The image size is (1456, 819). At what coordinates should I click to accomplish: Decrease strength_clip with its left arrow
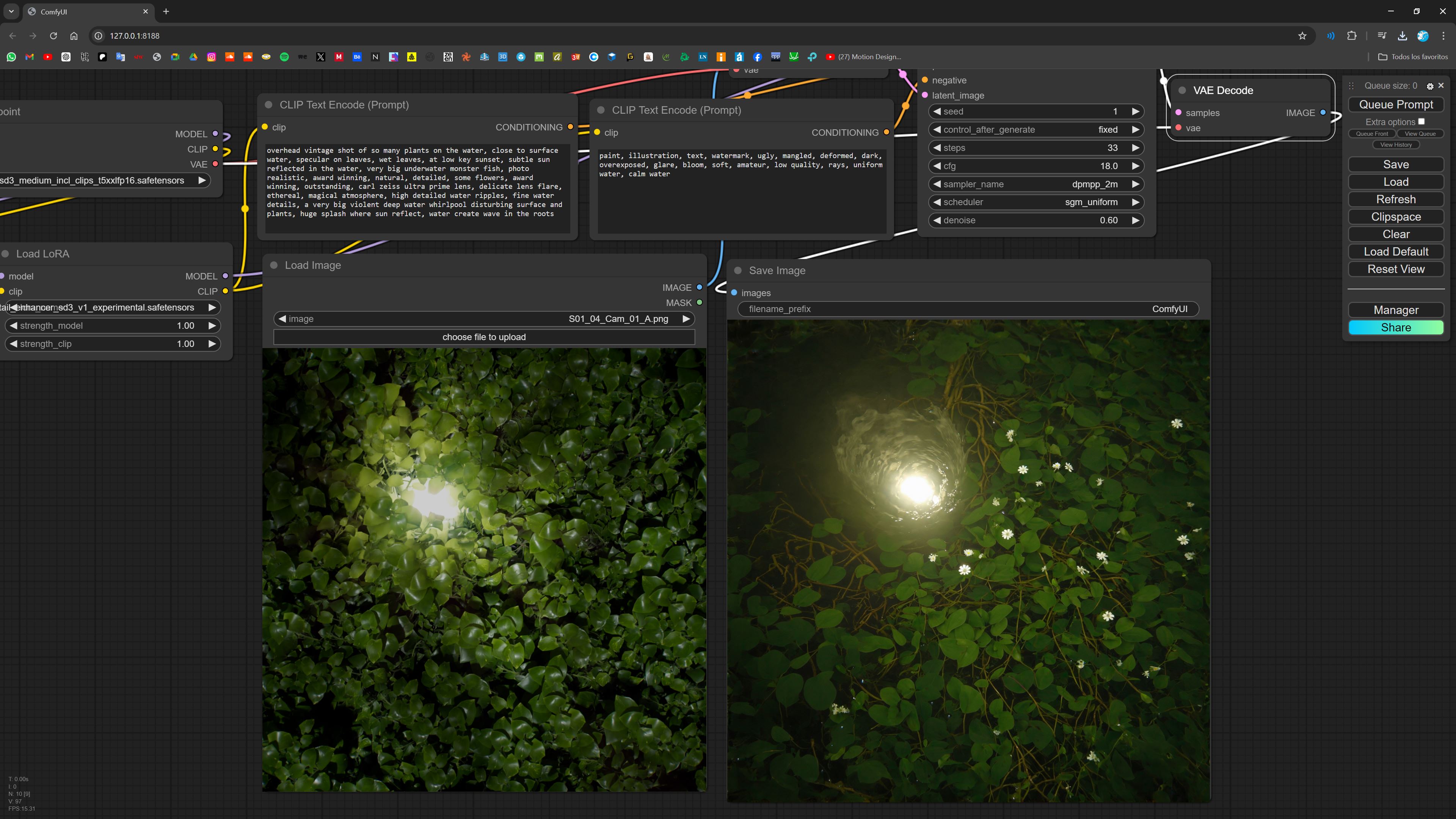(14, 344)
